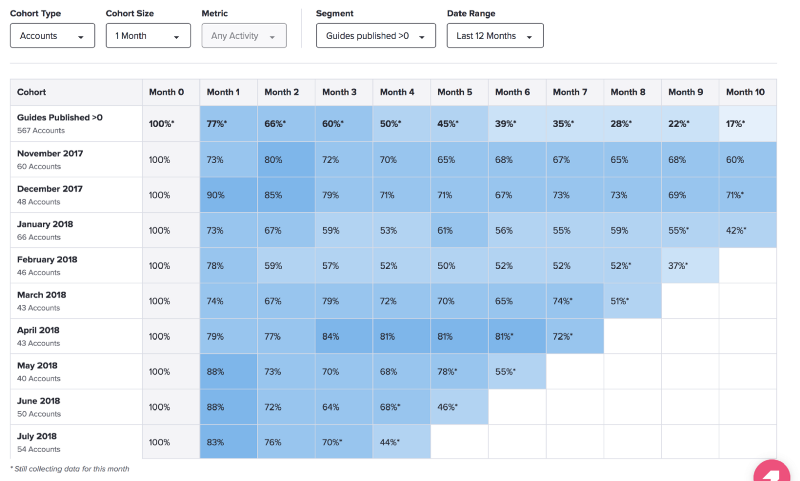Click the 100%* Month 0 summary cell
This screenshot has height=481, width=800.
171,123
